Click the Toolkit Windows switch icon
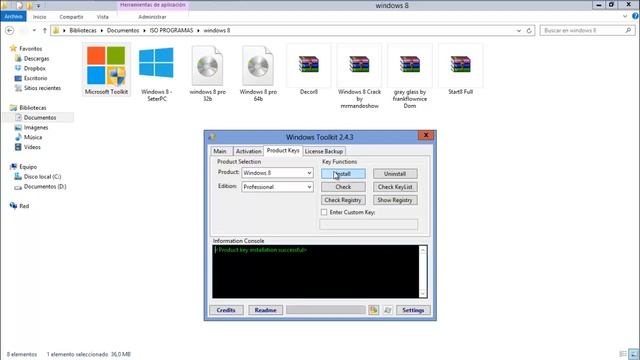The image size is (640, 360). pos(388,310)
